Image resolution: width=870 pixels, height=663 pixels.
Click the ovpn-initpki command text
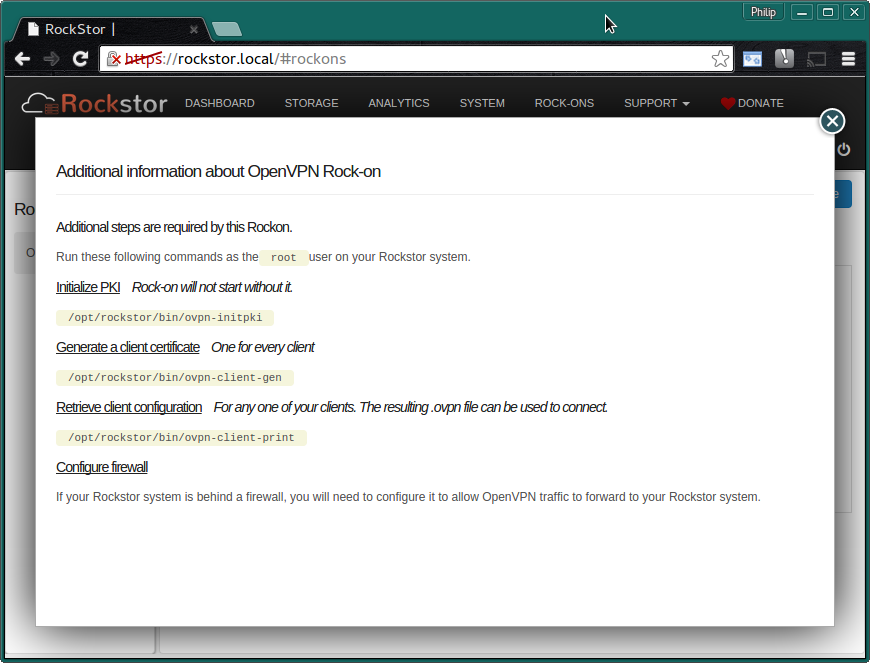tap(165, 317)
